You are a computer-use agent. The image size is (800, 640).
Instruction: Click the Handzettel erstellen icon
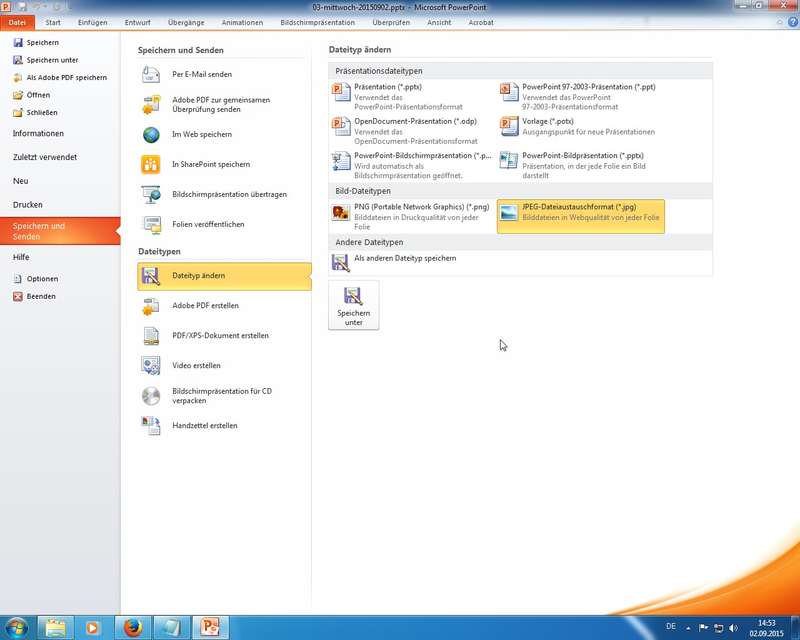(151, 426)
